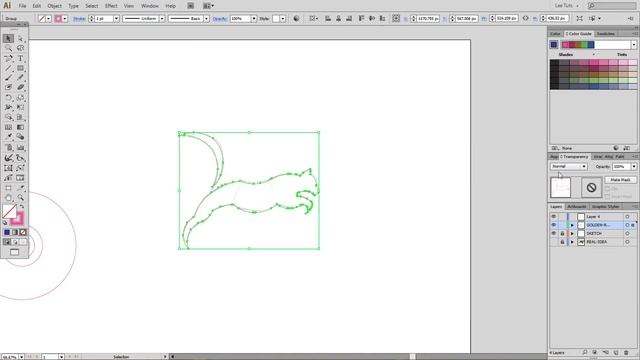Select the Hand tool
The image size is (640, 360).
pos(9,198)
